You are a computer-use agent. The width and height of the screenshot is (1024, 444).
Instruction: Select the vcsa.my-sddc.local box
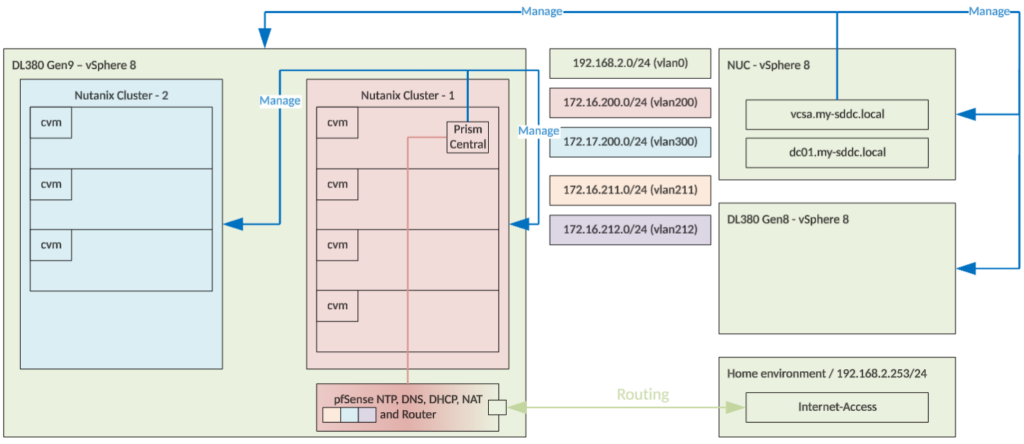[838, 114]
